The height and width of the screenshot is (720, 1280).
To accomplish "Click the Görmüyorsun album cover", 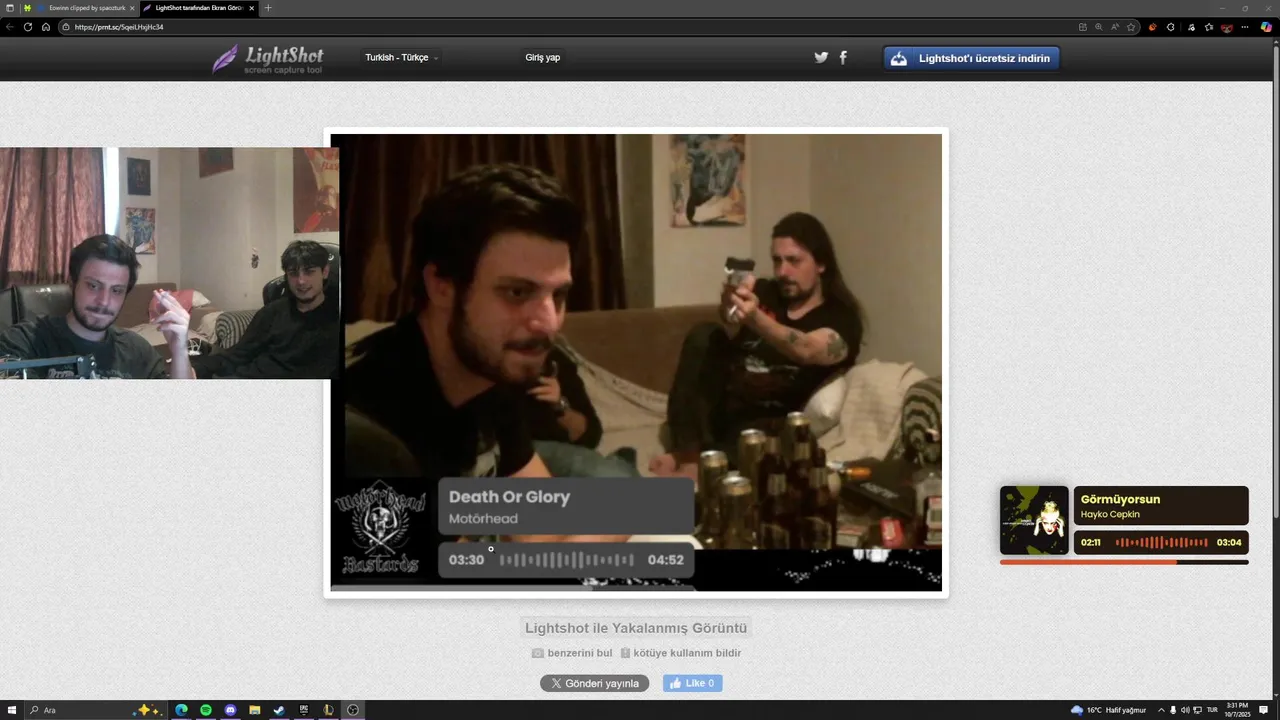I will point(1034,520).
